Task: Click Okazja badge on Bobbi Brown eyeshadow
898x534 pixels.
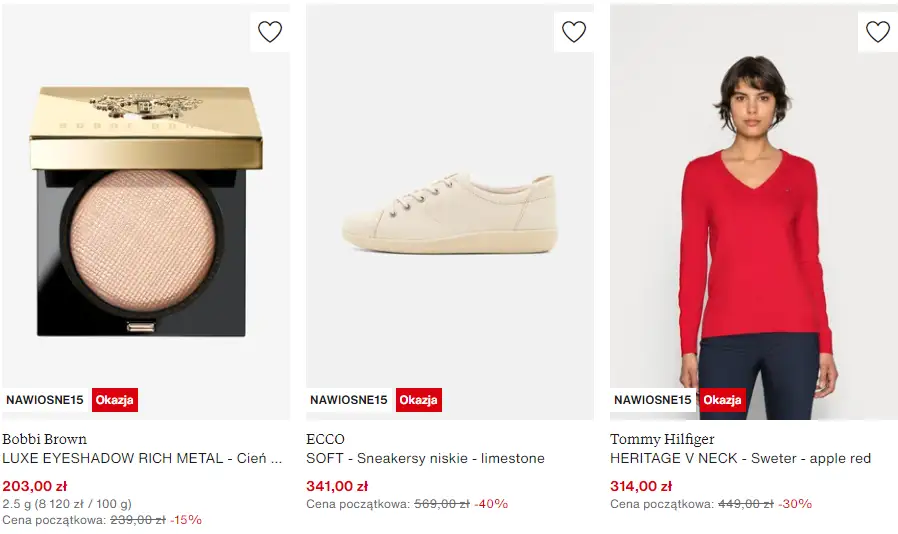Action: pos(115,400)
